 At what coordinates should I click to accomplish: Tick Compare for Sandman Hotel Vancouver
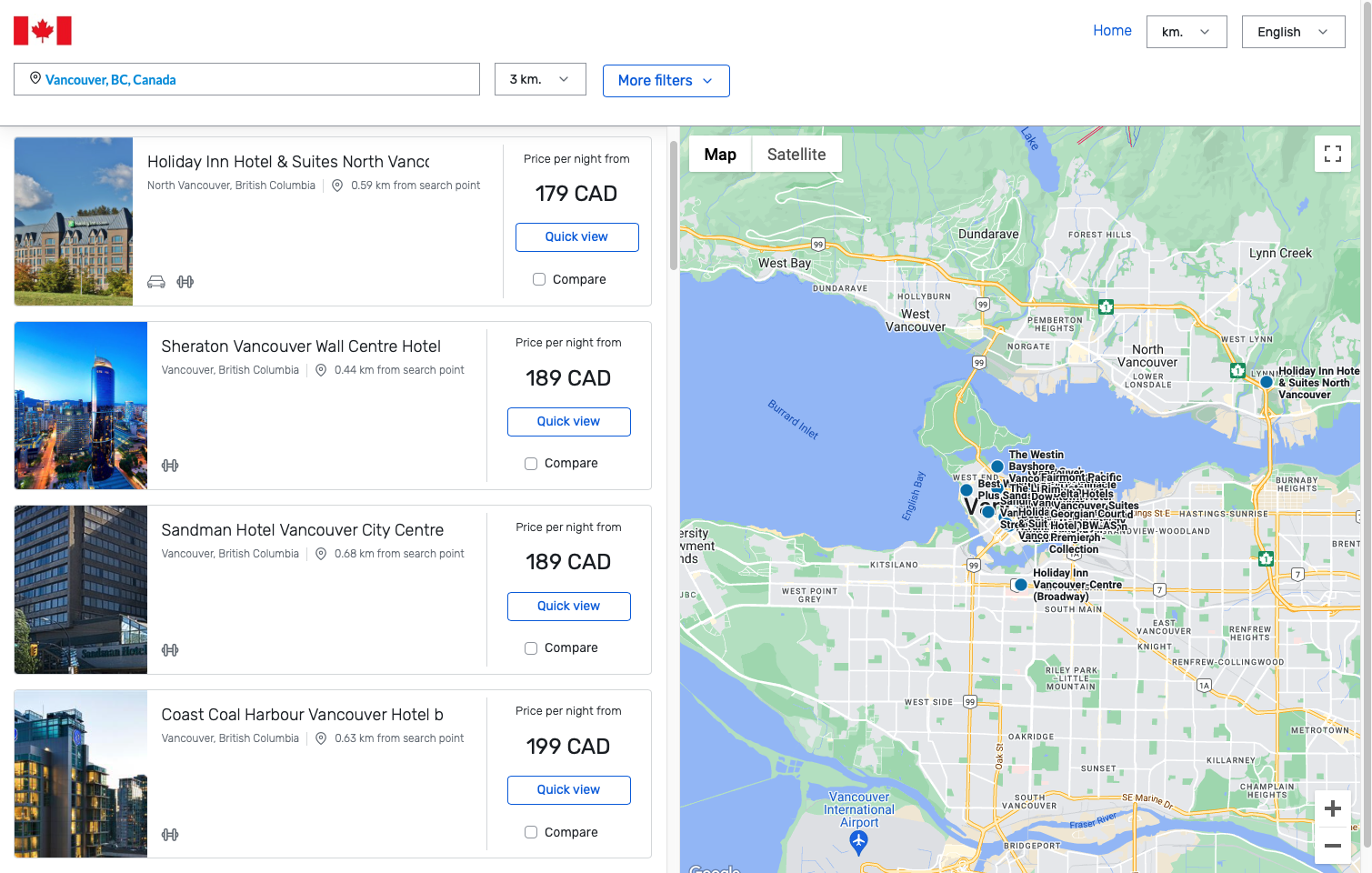(530, 647)
